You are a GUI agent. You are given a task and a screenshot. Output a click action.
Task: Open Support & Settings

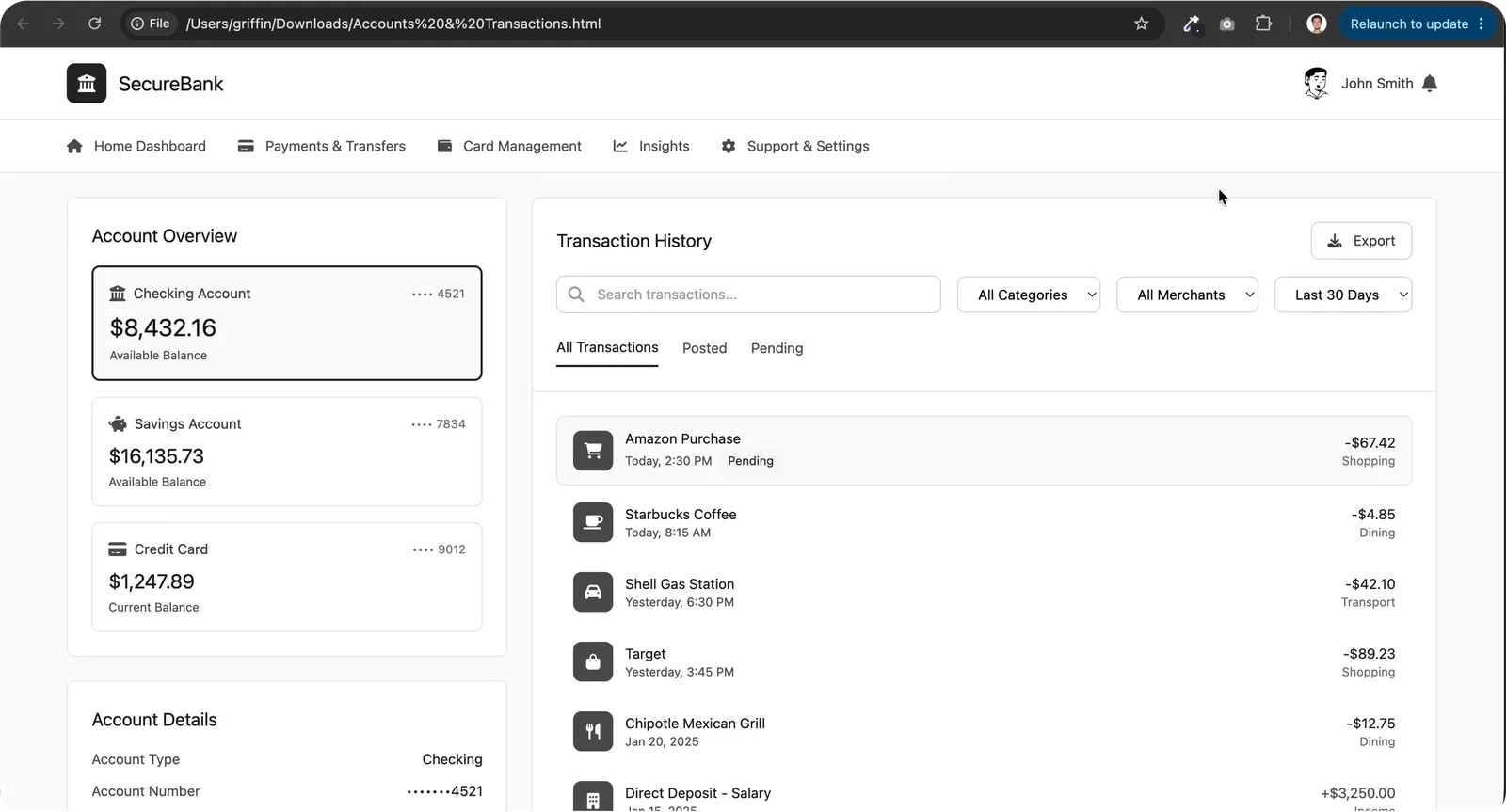[x=795, y=146]
